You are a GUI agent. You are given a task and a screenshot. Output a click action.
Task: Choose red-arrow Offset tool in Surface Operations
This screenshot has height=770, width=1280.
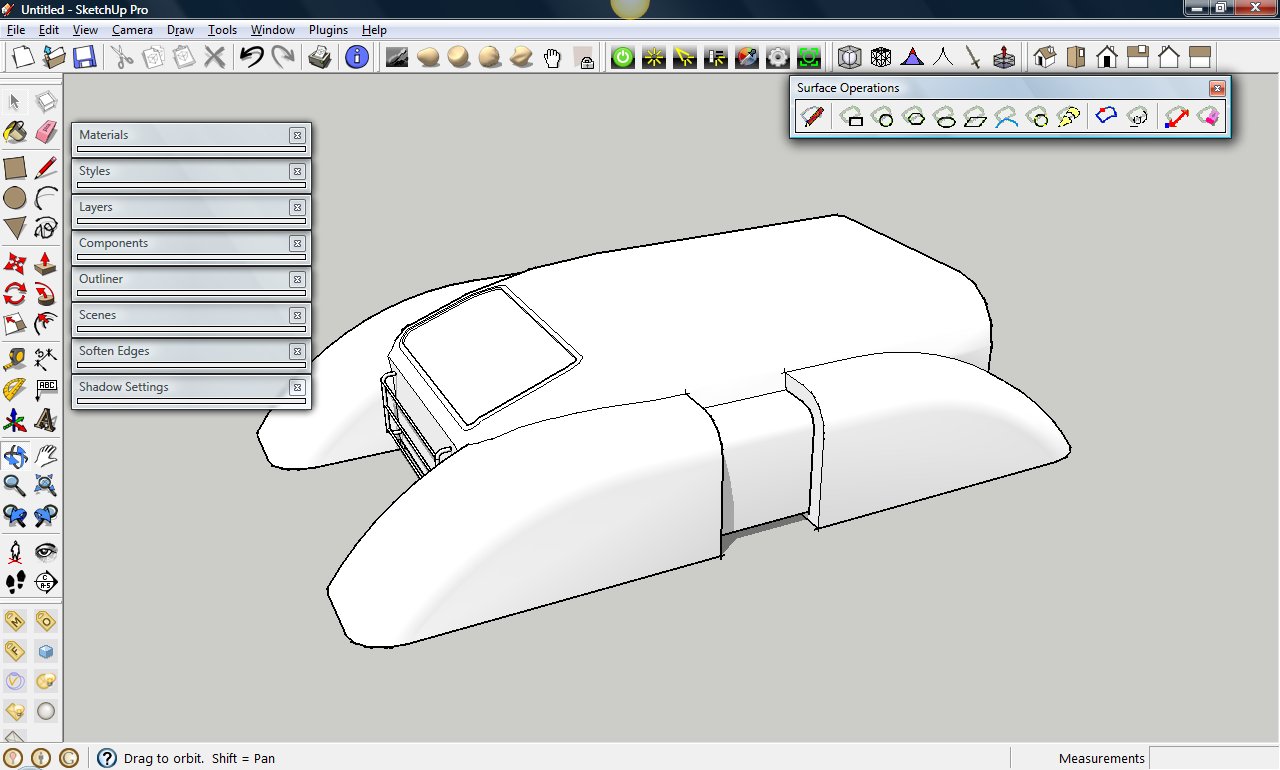(x=1177, y=118)
